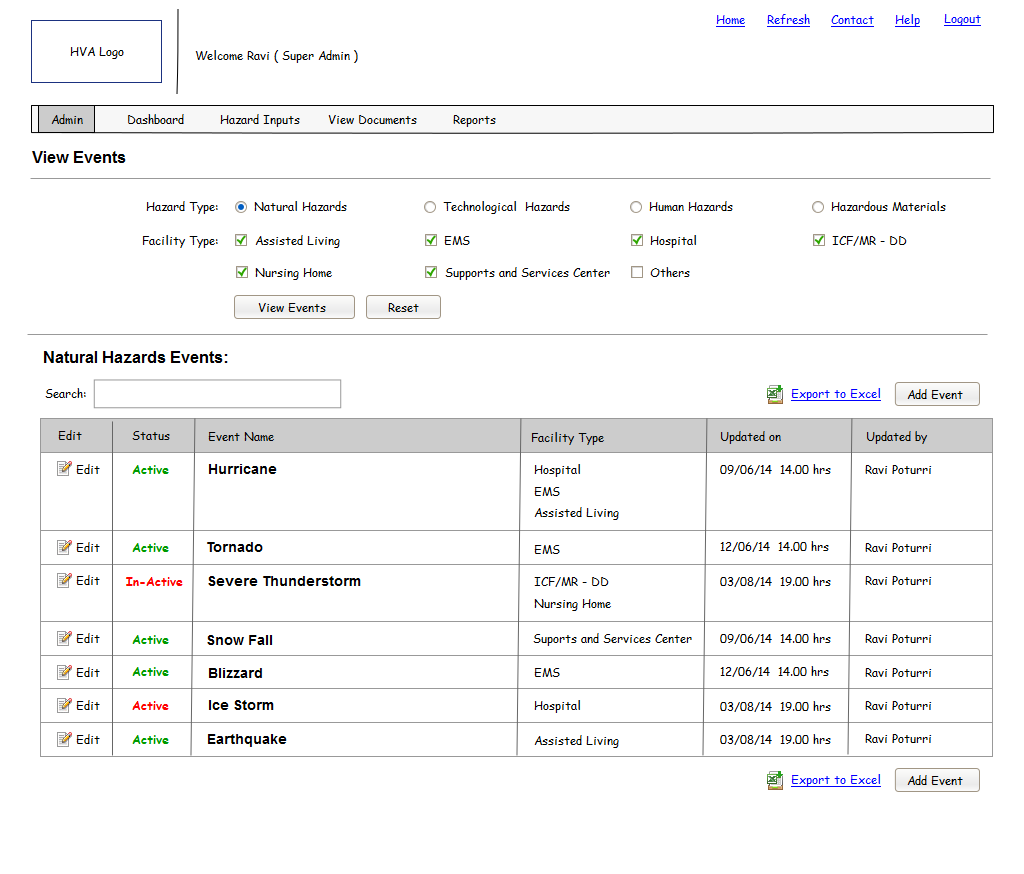Disable the ICF/MR - DD checkbox

click(x=818, y=240)
